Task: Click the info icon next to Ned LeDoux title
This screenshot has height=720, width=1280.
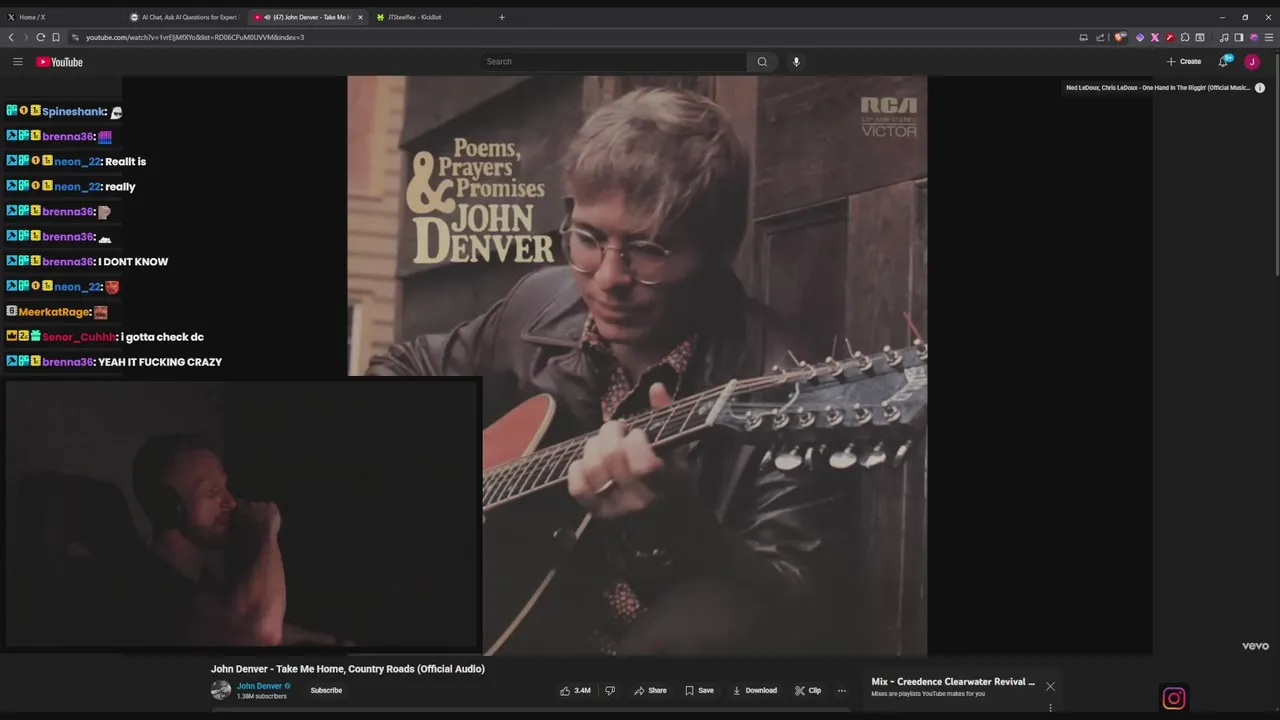Action: click(x=1260, y=88)
